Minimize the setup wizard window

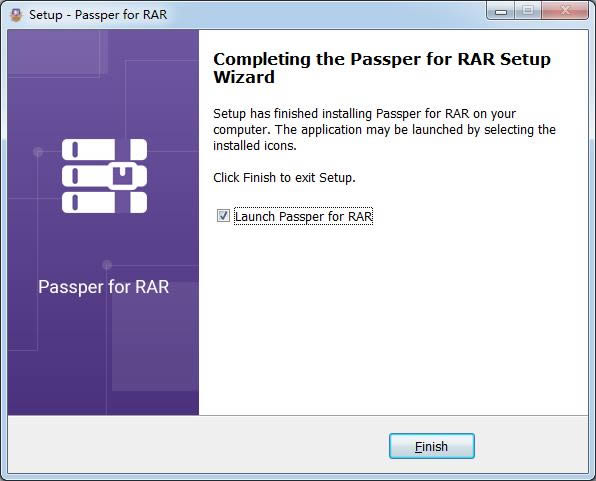501,10
